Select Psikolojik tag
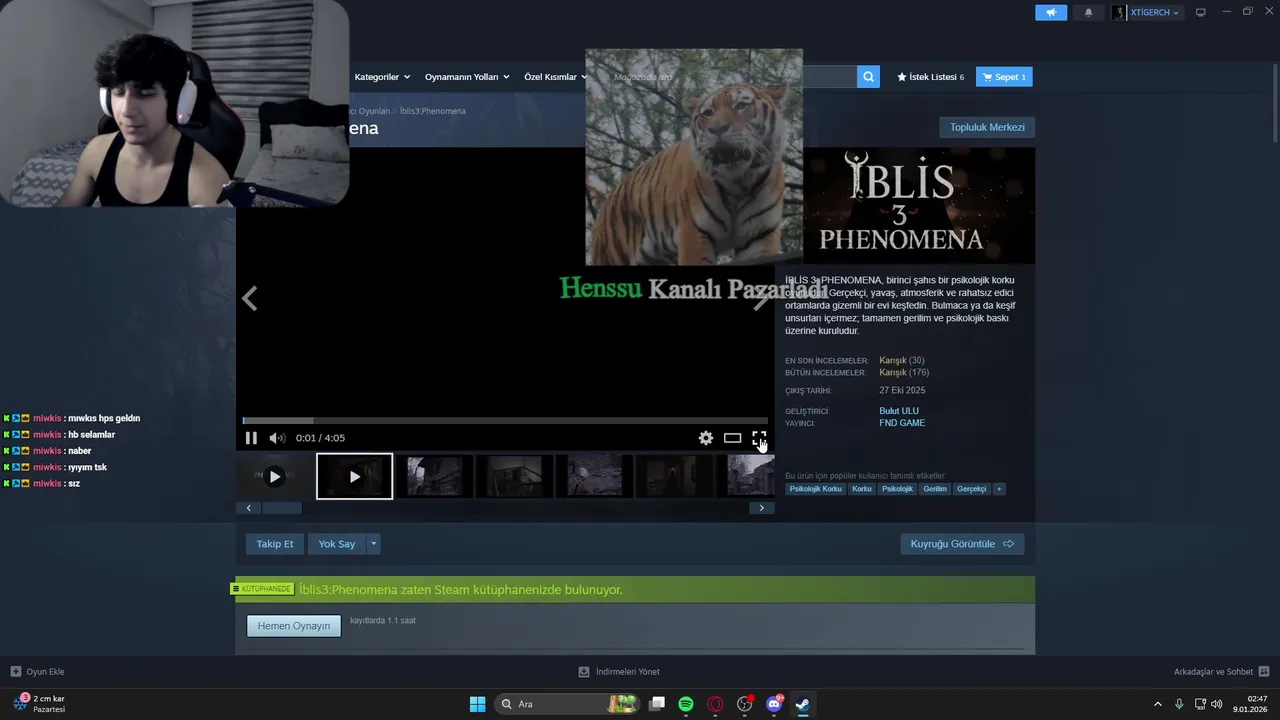The width and height of the screenshot is (1280, 720). [x=897, y=489]
